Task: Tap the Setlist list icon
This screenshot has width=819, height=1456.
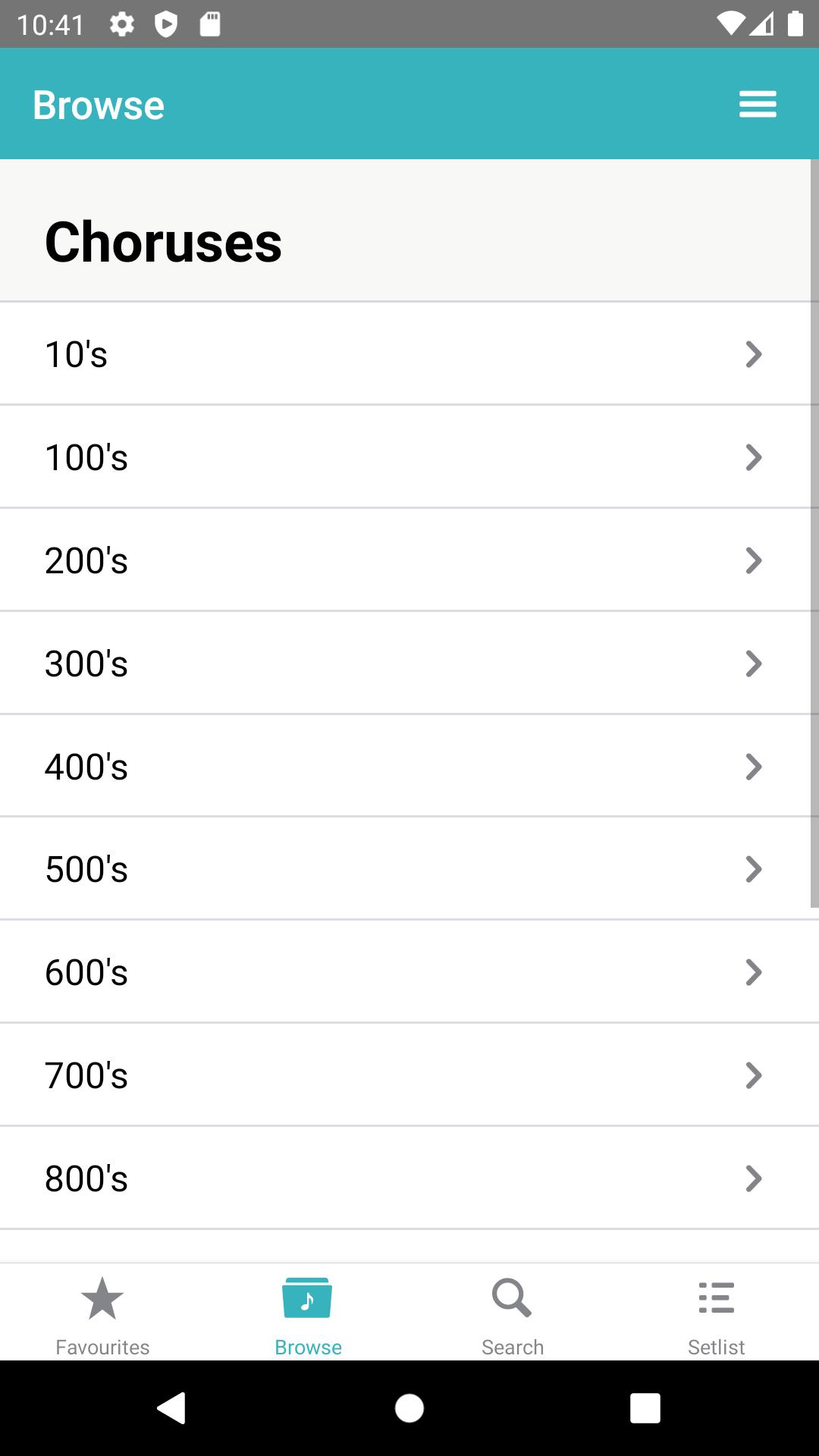Action: (717, 1298)
